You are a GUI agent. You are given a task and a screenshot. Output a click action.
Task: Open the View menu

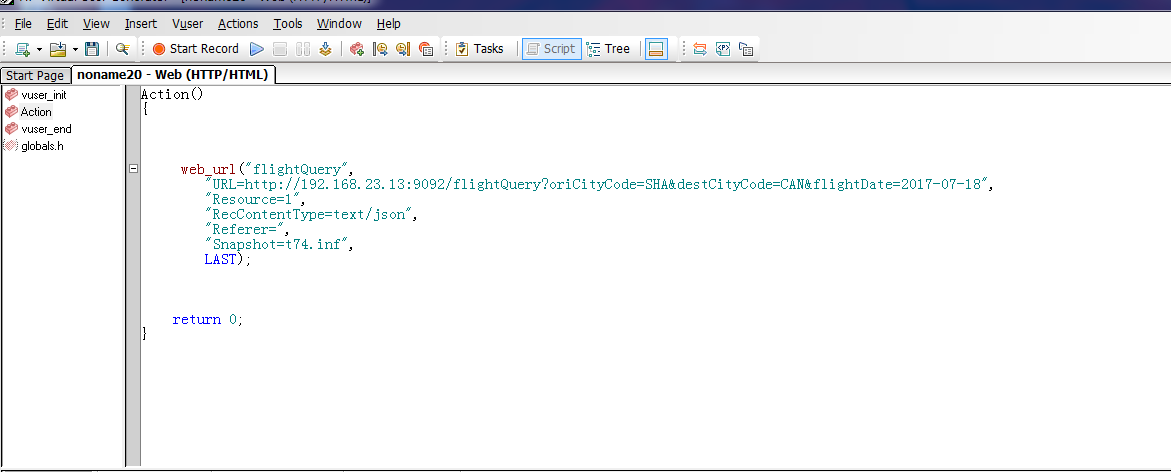(x=96, y=24)
